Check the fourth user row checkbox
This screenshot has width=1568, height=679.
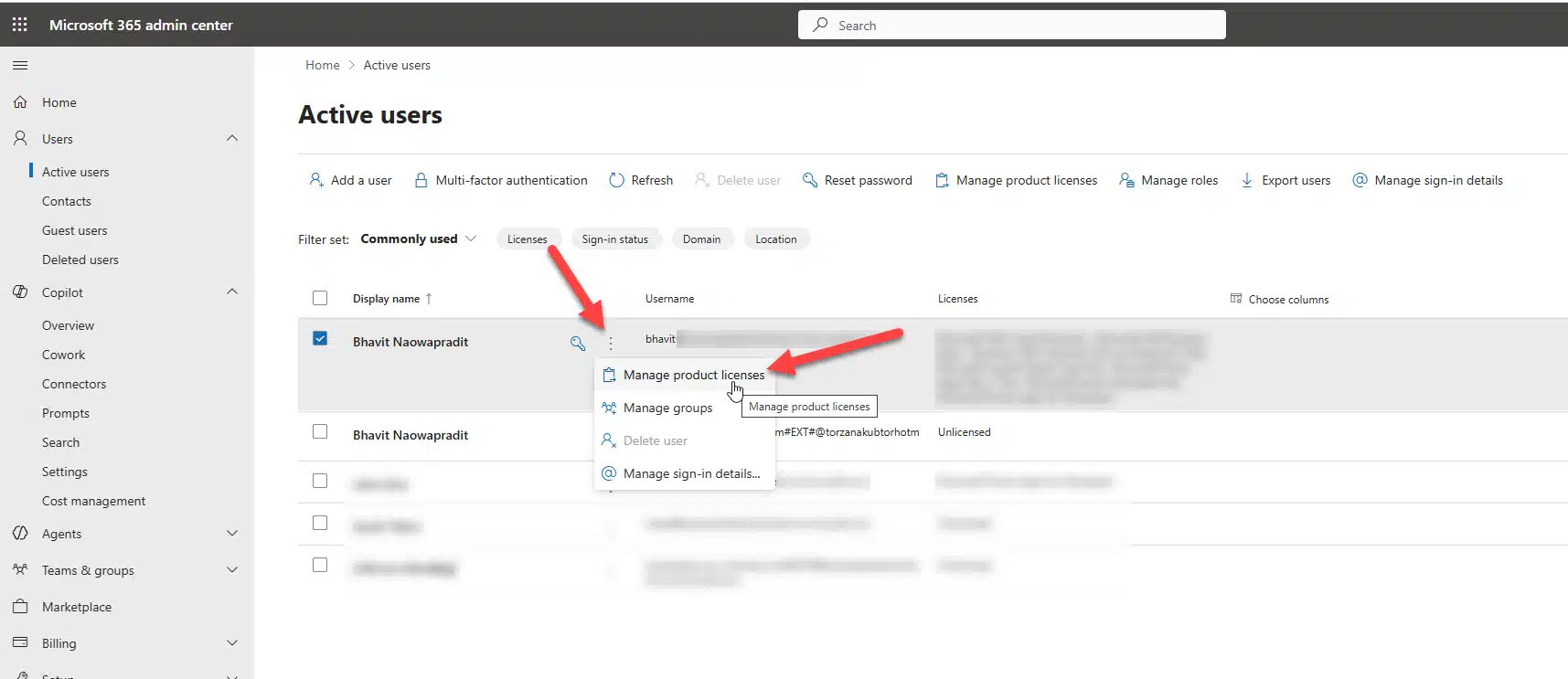[x=320, y=523]
